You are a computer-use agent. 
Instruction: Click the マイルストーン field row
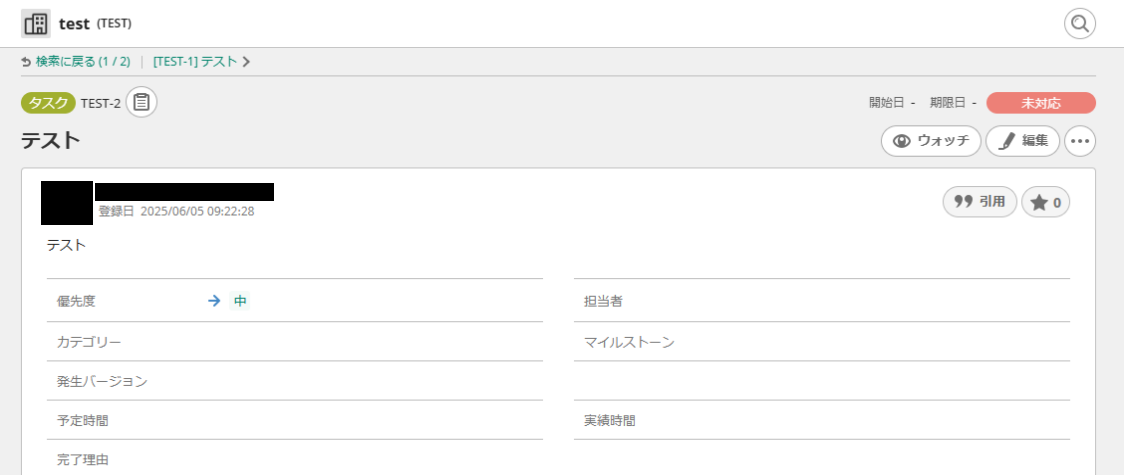tap(821, 342)
